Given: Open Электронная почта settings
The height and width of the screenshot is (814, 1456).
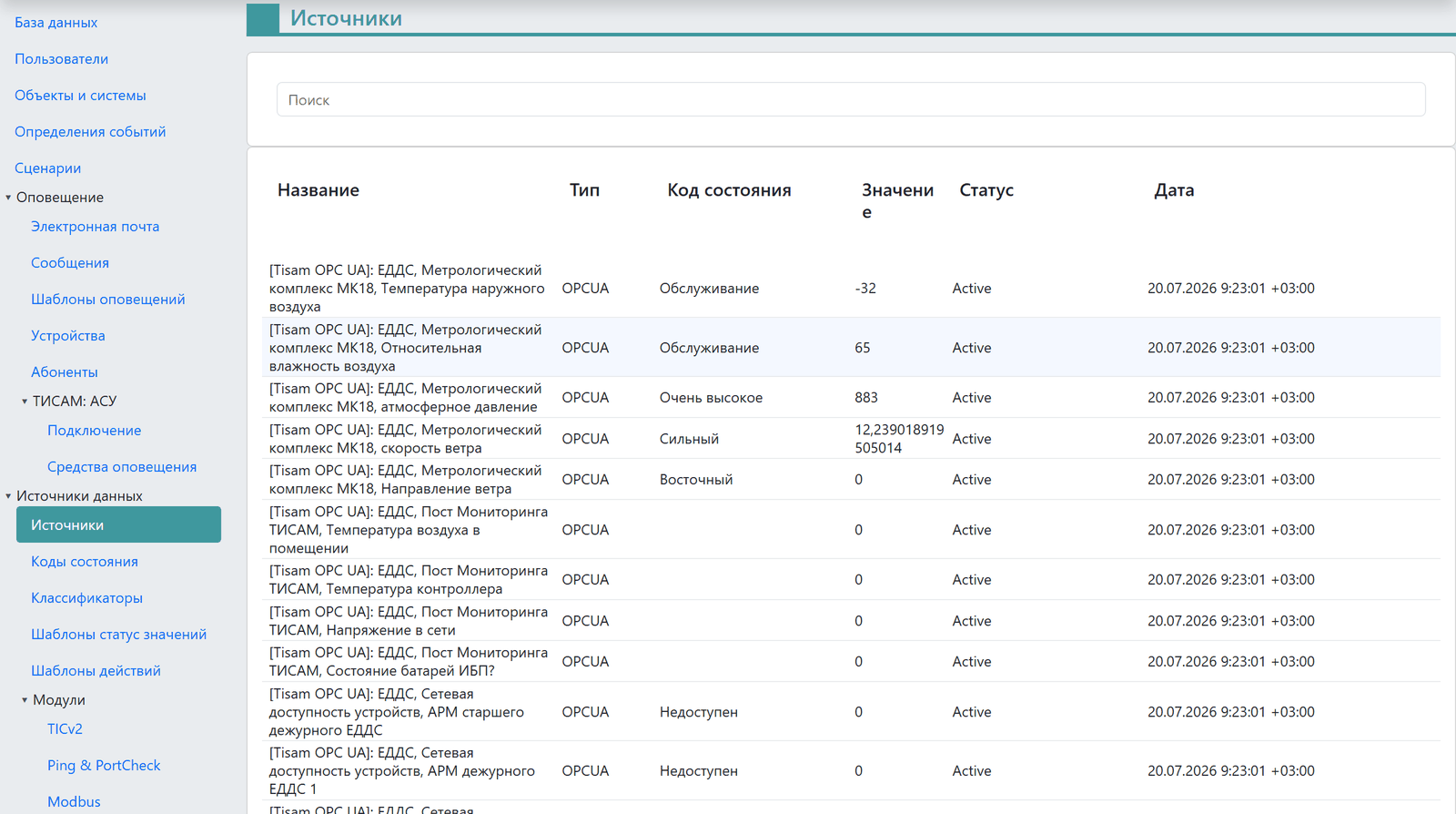Looking at the screenshot, I should click(95, 226).
